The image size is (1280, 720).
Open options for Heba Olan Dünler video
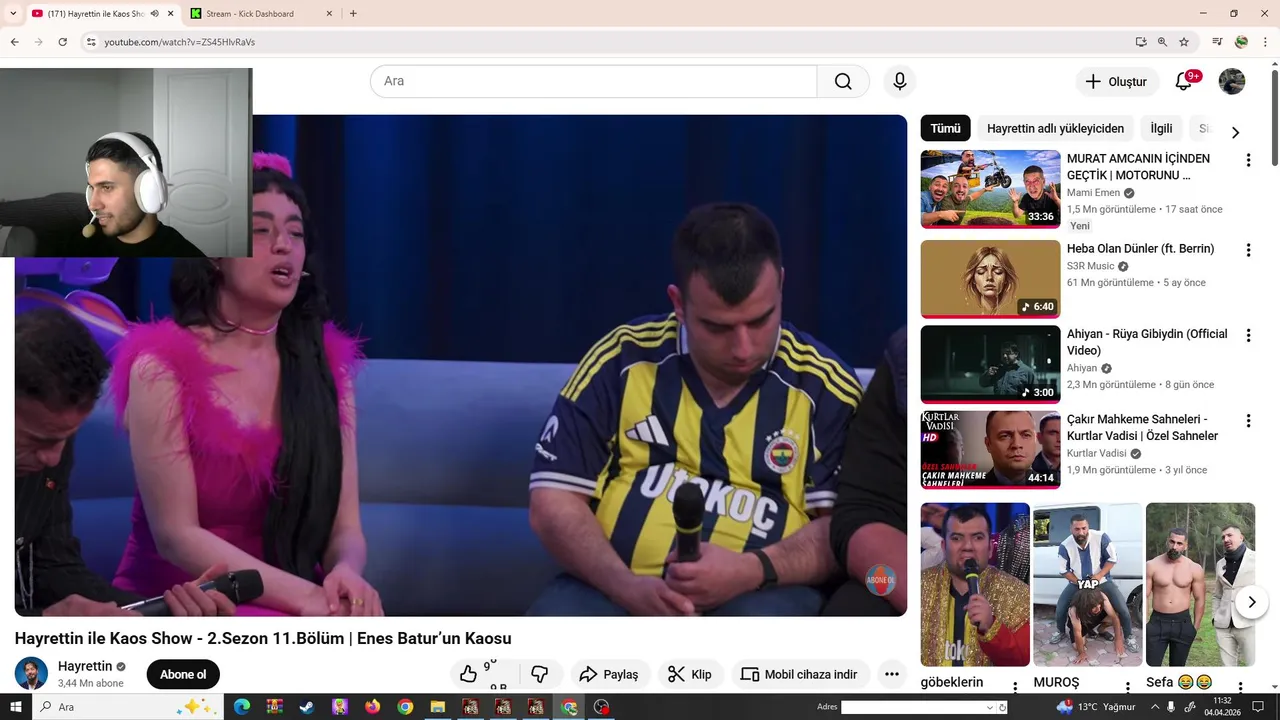click(x=1248, y=250)
